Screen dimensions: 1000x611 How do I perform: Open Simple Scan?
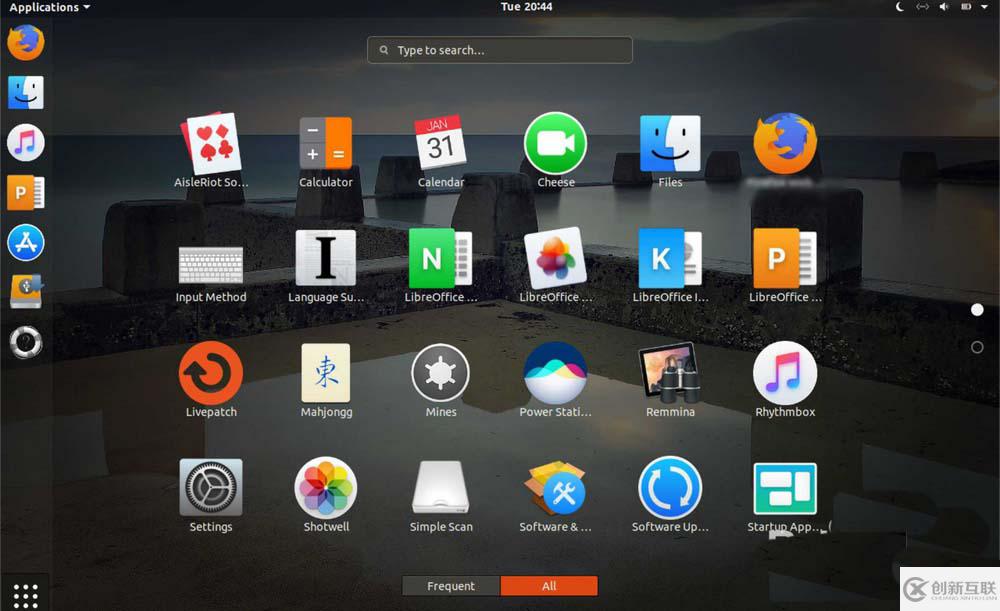[x=441, y=487]
